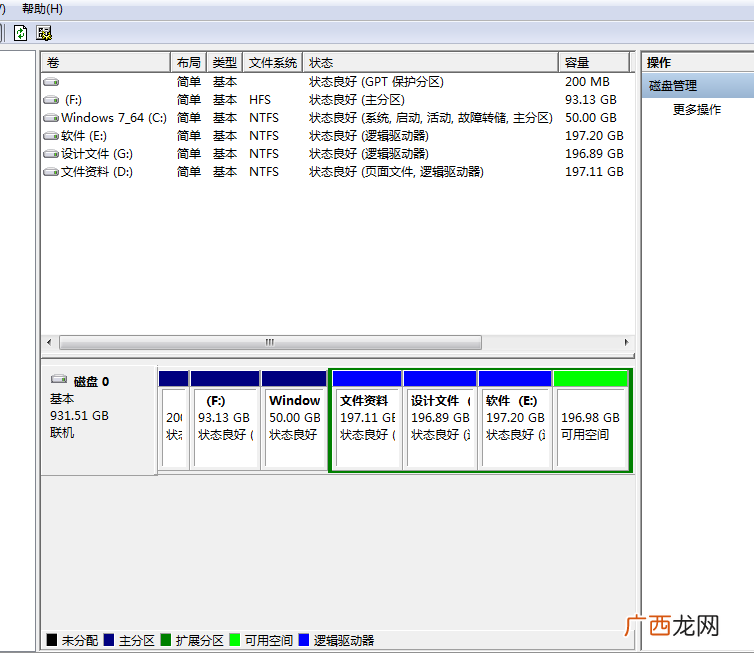This screenshot has width=754, height=654.
Task: Select the 设计文件 (G:) volume name in list
Action: [97, 154]
